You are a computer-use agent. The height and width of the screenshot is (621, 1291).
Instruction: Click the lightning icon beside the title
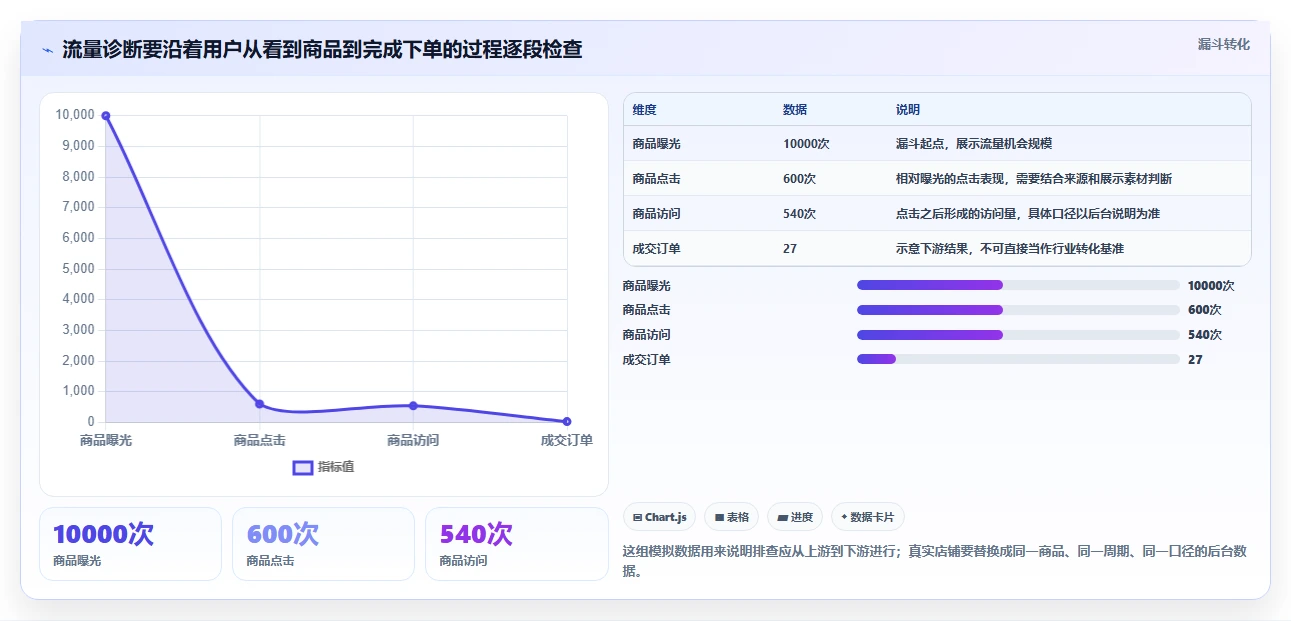tap(47, 49)
